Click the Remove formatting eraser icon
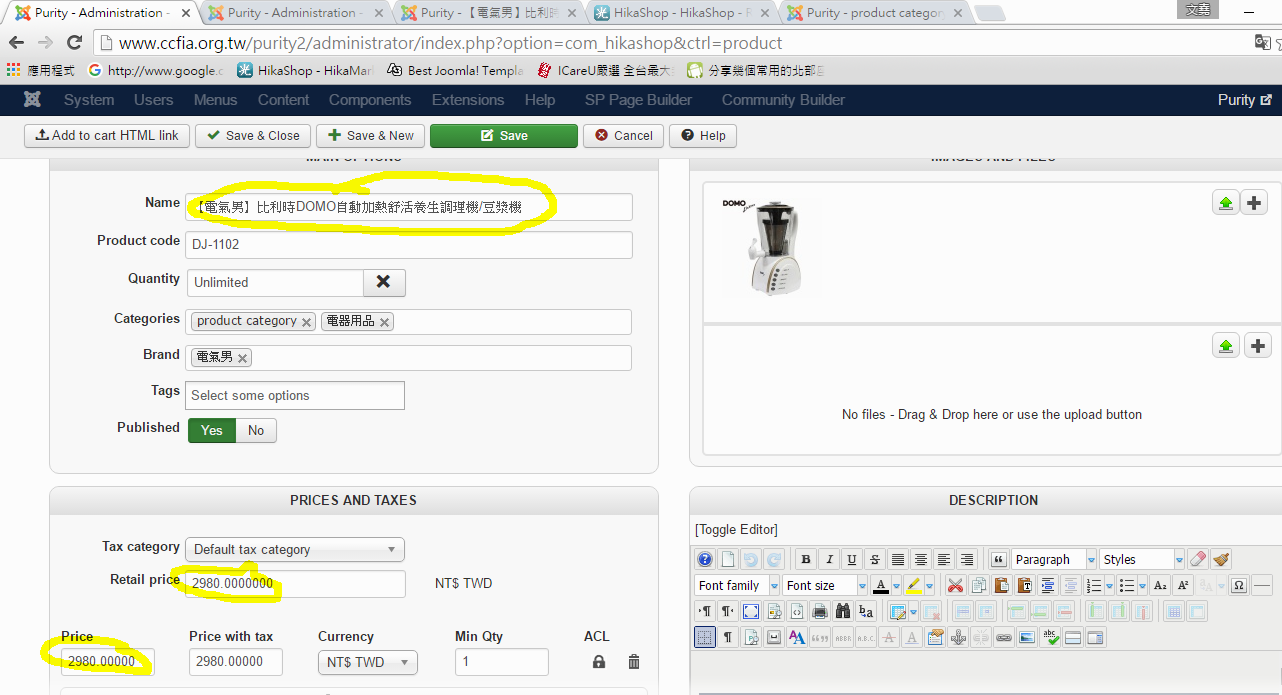Viewport: 1282px width, 695px height. pos(1197,559)
